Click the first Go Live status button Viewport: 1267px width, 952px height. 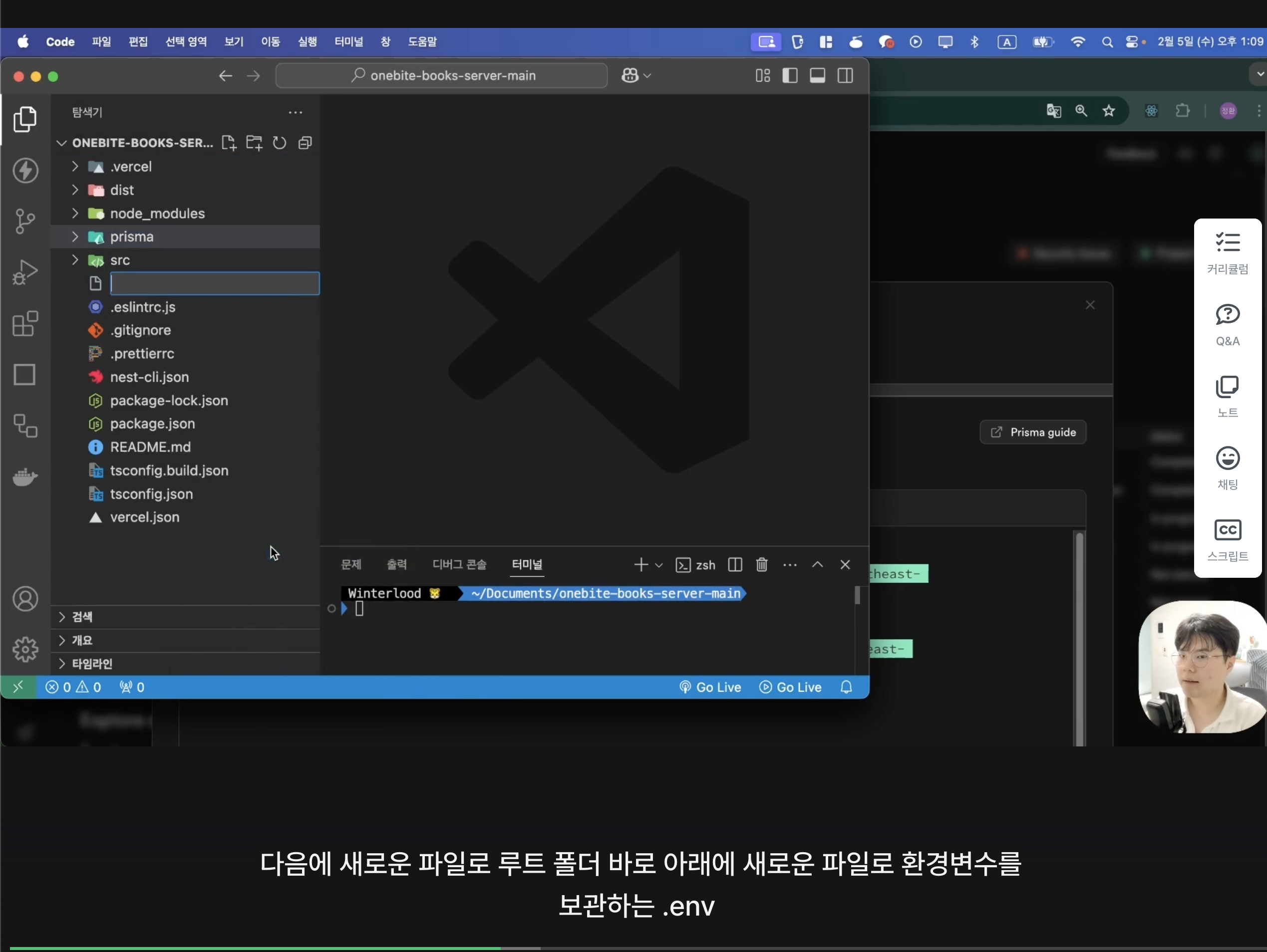click(x=710, y=687)
